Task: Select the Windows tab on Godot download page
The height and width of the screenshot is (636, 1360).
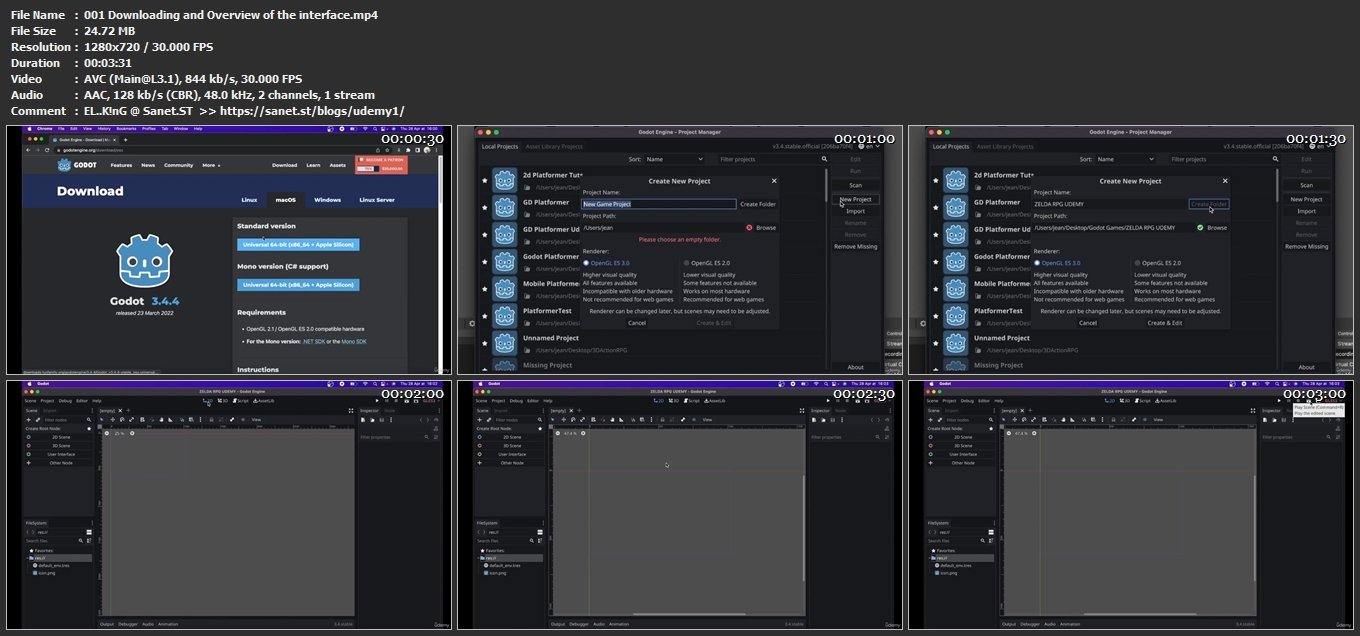Action: coord(328,200)
